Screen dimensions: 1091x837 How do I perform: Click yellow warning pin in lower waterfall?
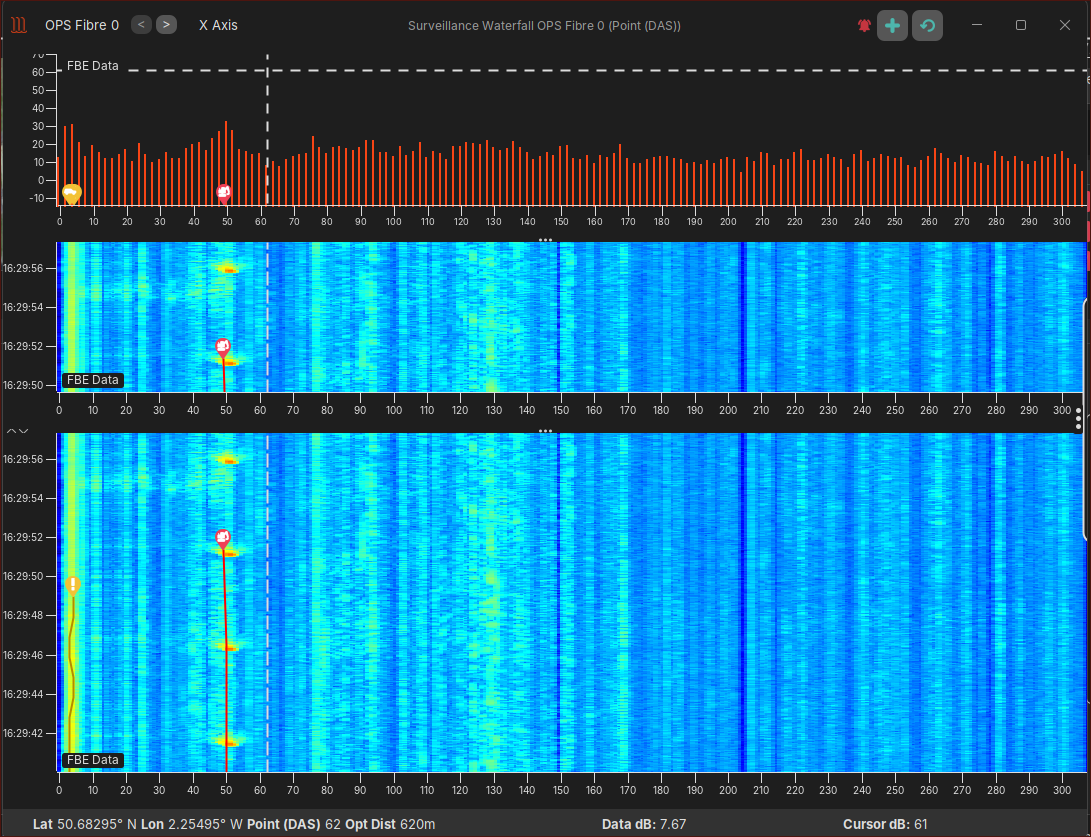click(x=72, y=584)
